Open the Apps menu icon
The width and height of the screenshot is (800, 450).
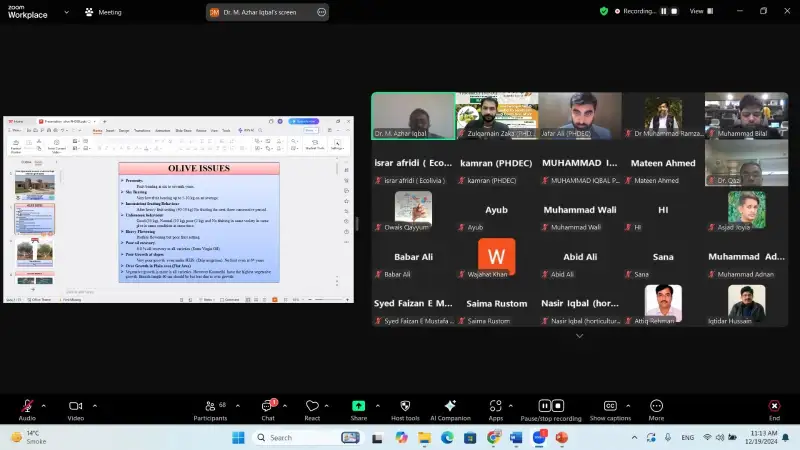tap(495, 405)
